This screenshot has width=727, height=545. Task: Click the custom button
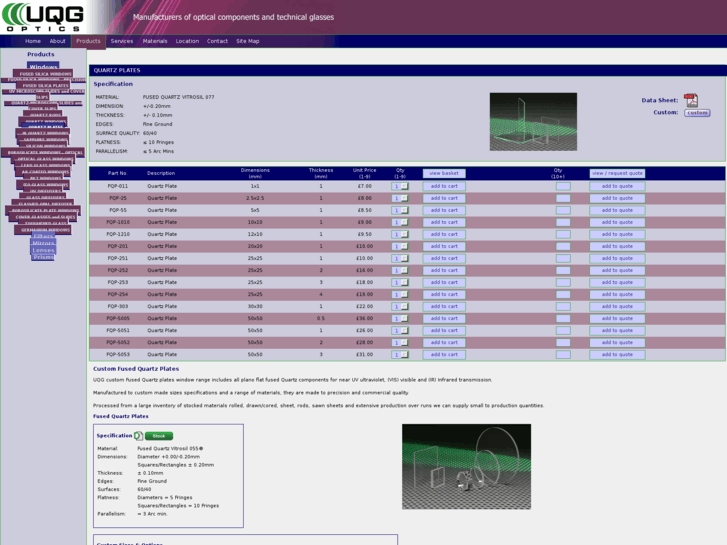coord(697,113)
